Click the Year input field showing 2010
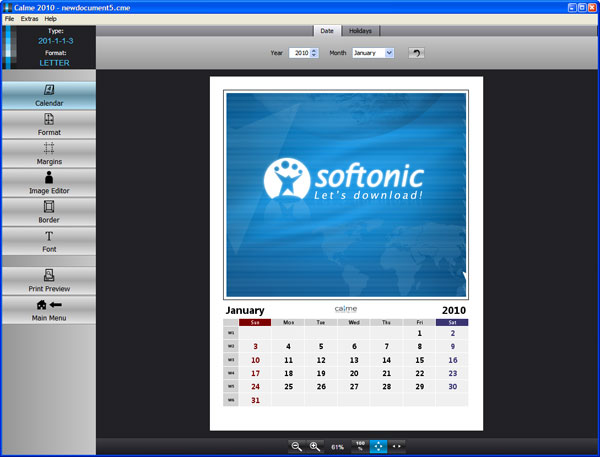The height and width of the screenshot is (457, 600). [x=299, y=53]
